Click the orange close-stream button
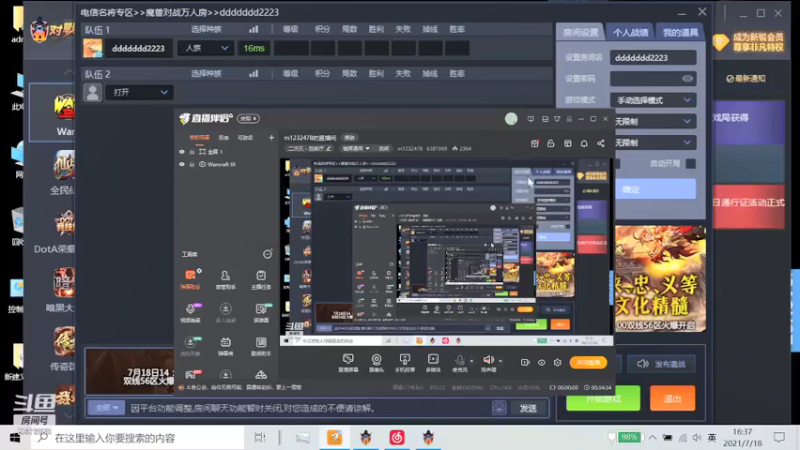The height and width of the screenshot is (450, 800). tap(588, 362)
